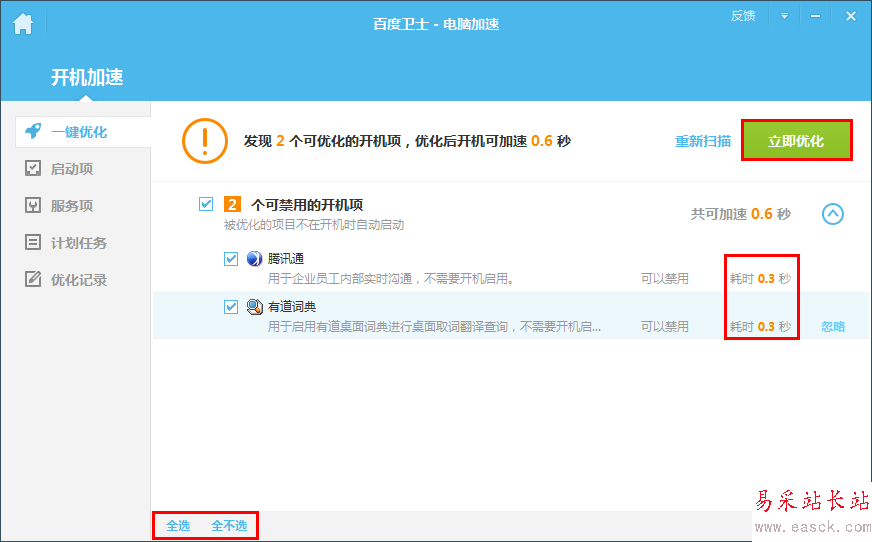This screenshot has height=542, width=872.
Task: Click the orange warning exclamation icon
Action: point(205,141)
